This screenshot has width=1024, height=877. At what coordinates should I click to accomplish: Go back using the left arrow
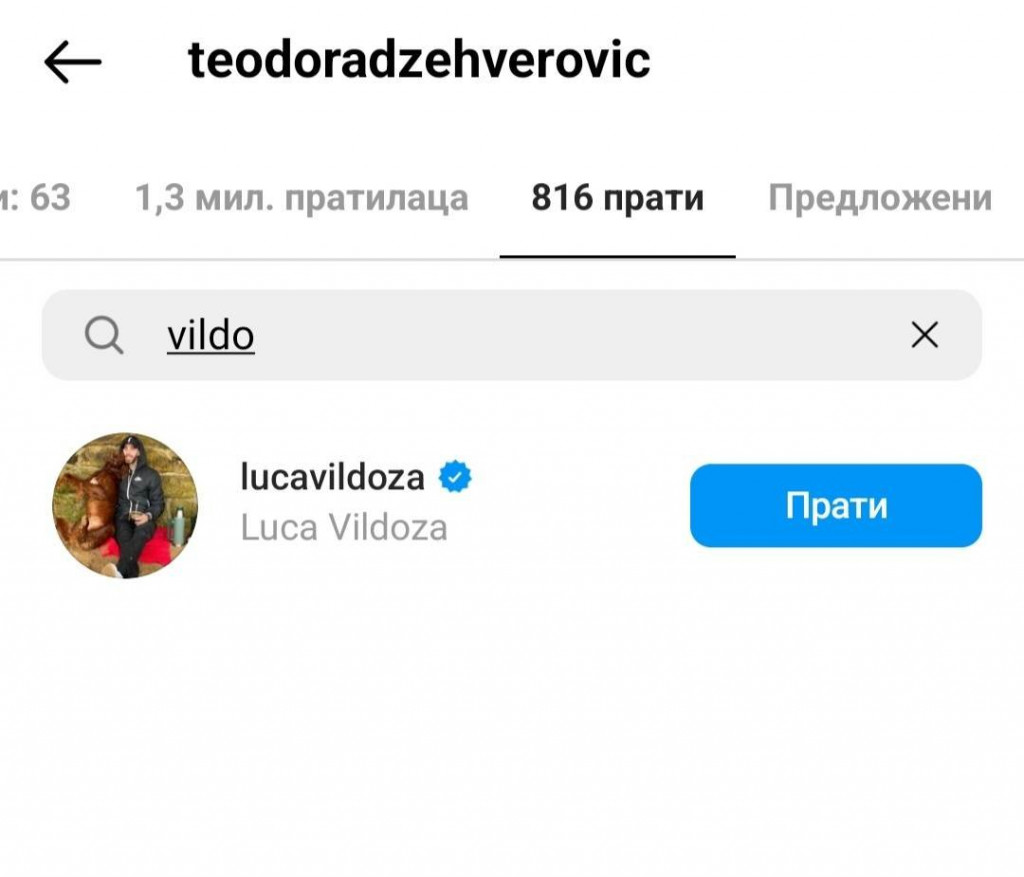[x=72, y=62]
